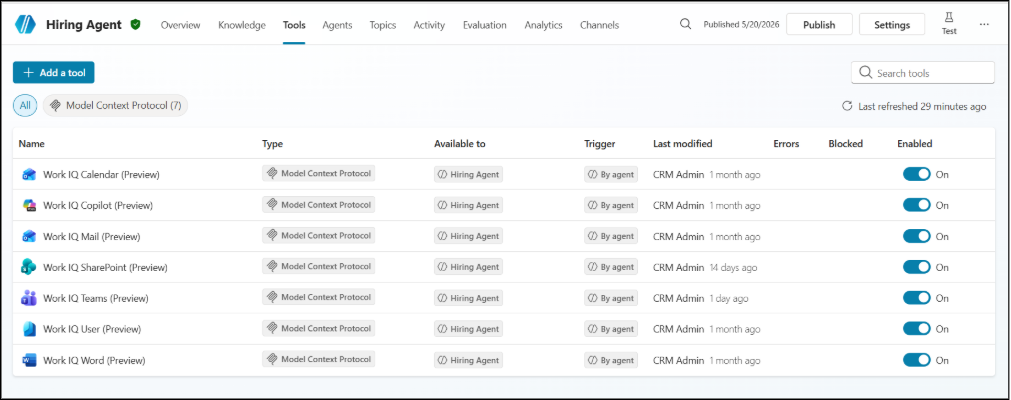Turn off the Work IQ Mail toggle
1011x400 pixels.
pyautogui.click(x=916, y=236)
